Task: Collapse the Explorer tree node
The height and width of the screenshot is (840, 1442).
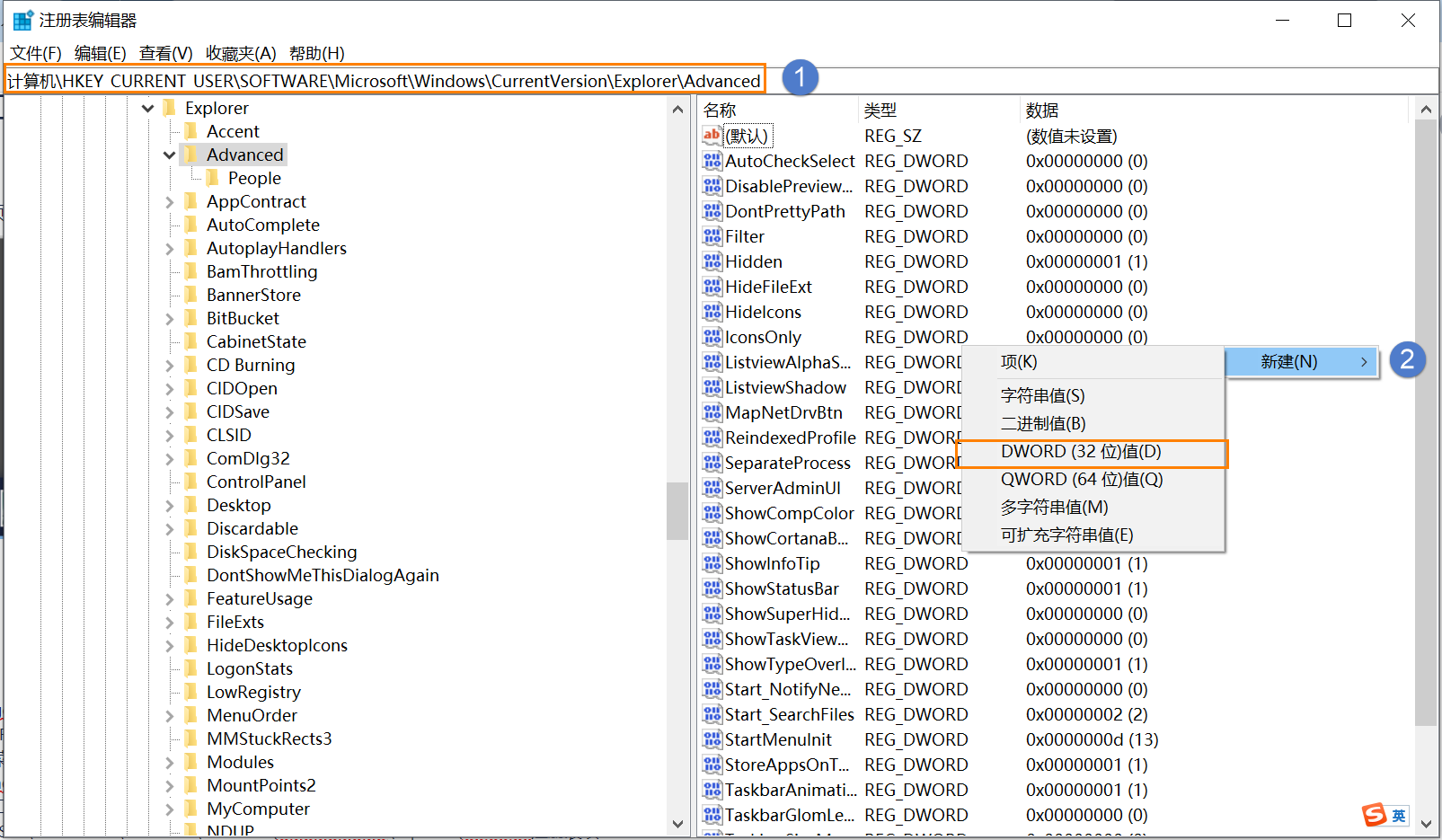Action: click(x=148, y=108)
